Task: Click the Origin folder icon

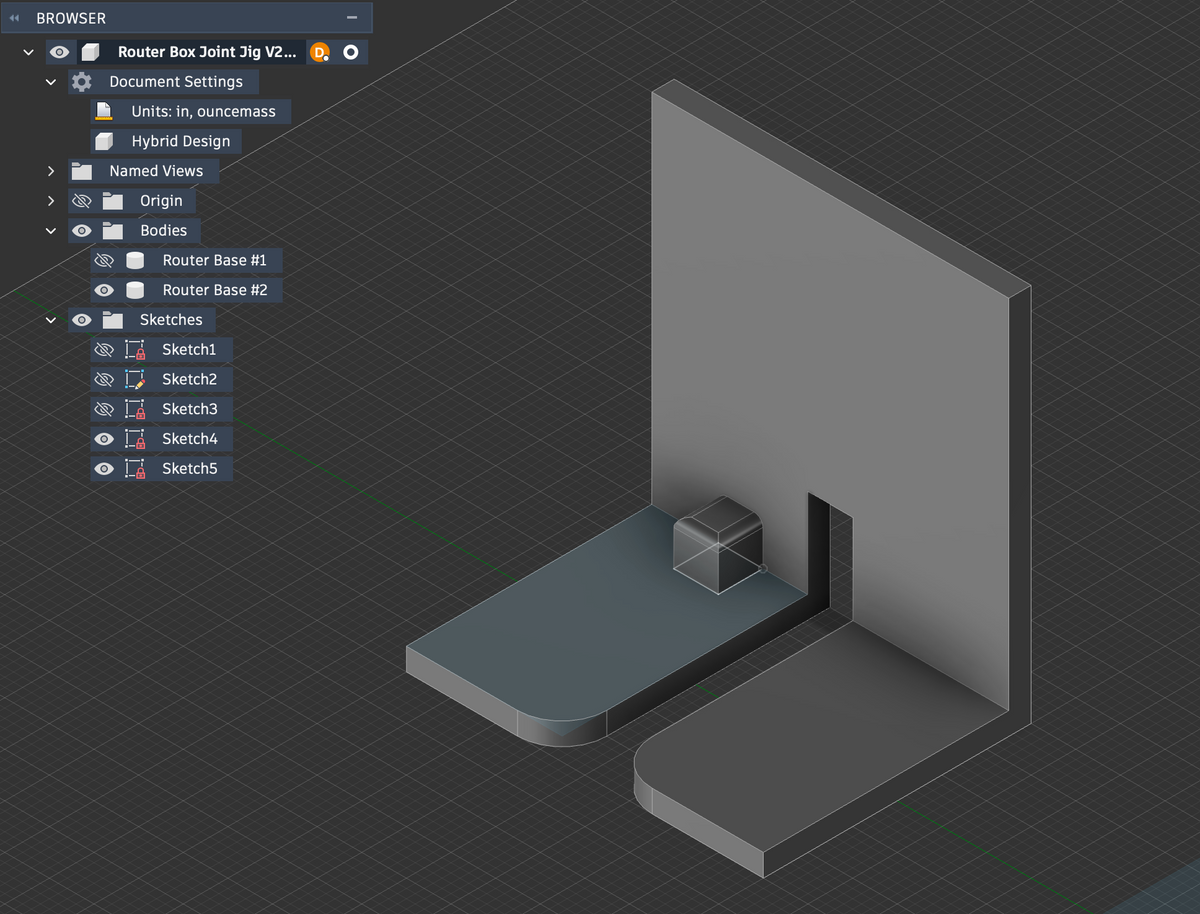Action: coord(112,201)
